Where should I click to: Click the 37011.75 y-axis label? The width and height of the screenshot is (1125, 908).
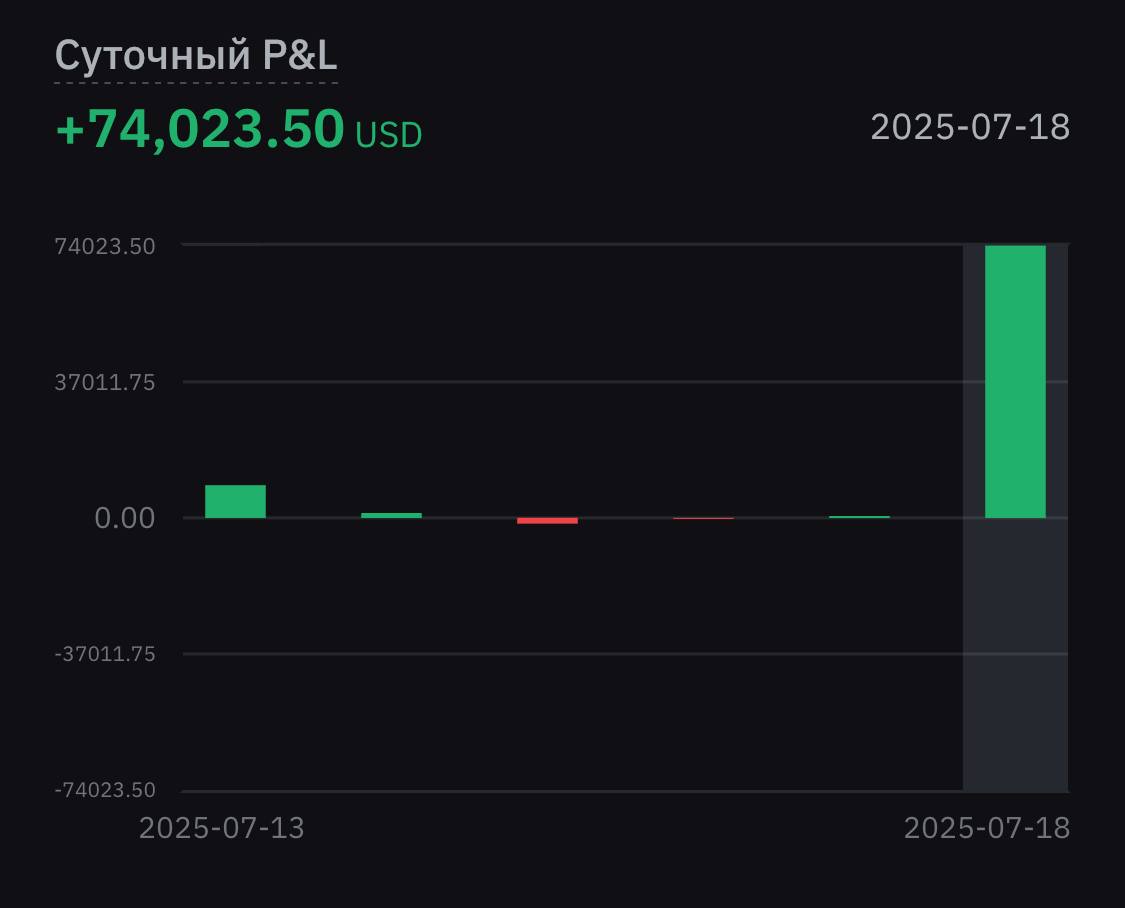coord(105,383)
